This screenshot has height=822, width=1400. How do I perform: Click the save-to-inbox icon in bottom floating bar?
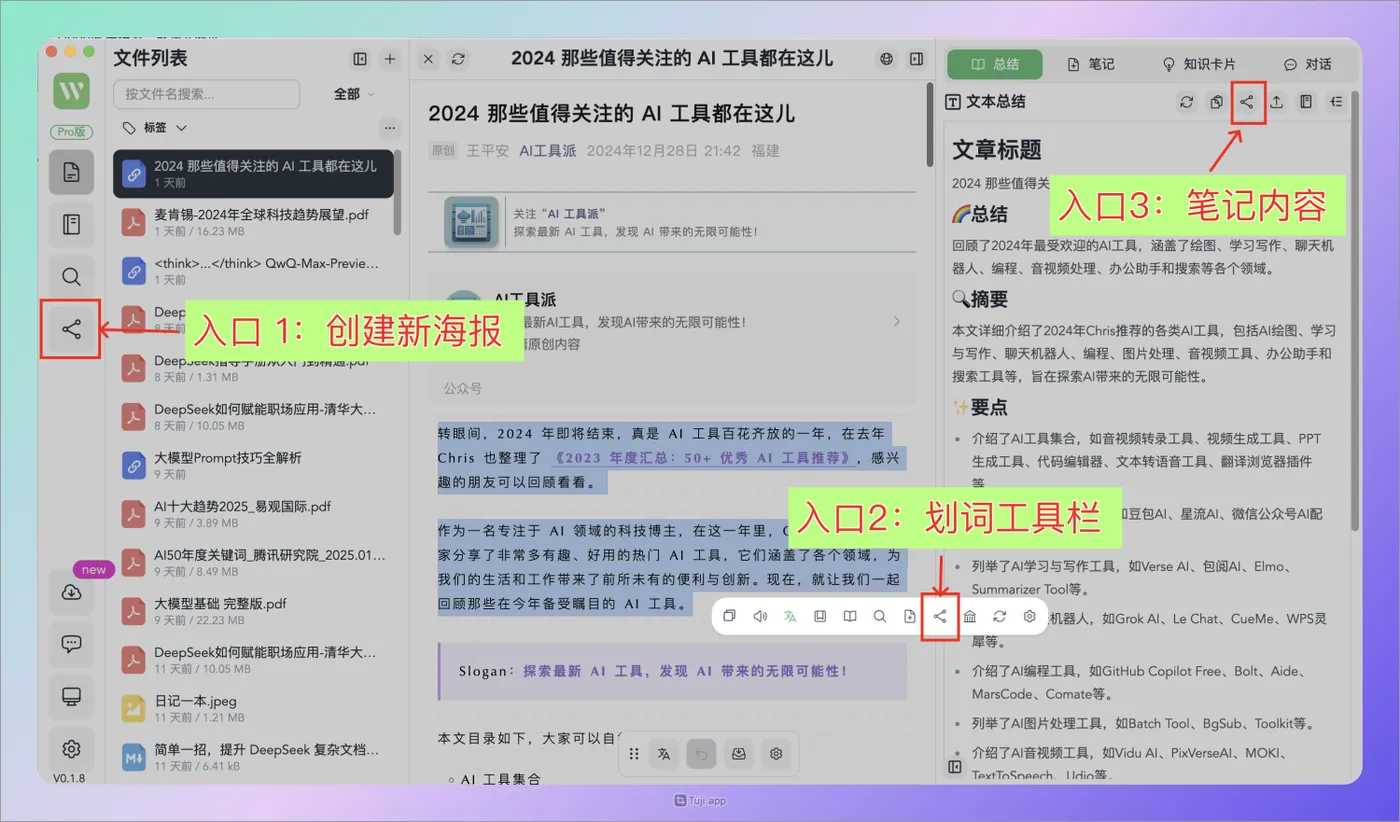tap(739, 754)
